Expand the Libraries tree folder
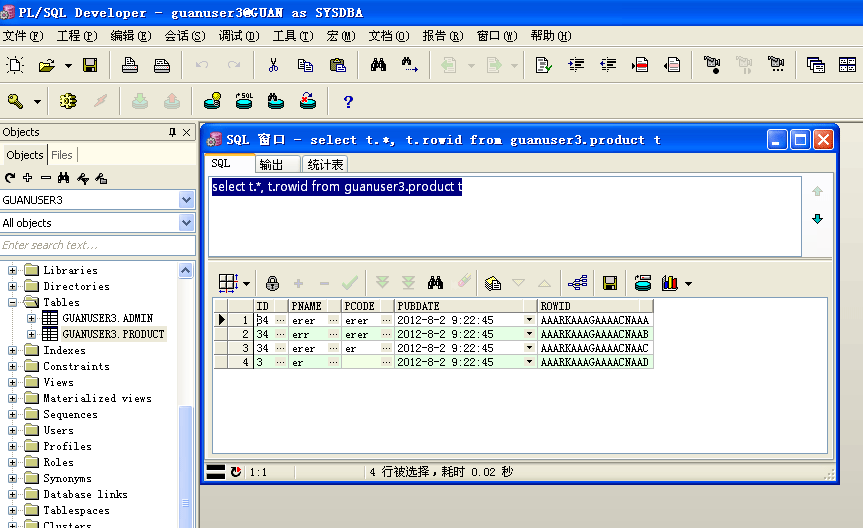This screenshot has height=528, width=863. (12, 270)
